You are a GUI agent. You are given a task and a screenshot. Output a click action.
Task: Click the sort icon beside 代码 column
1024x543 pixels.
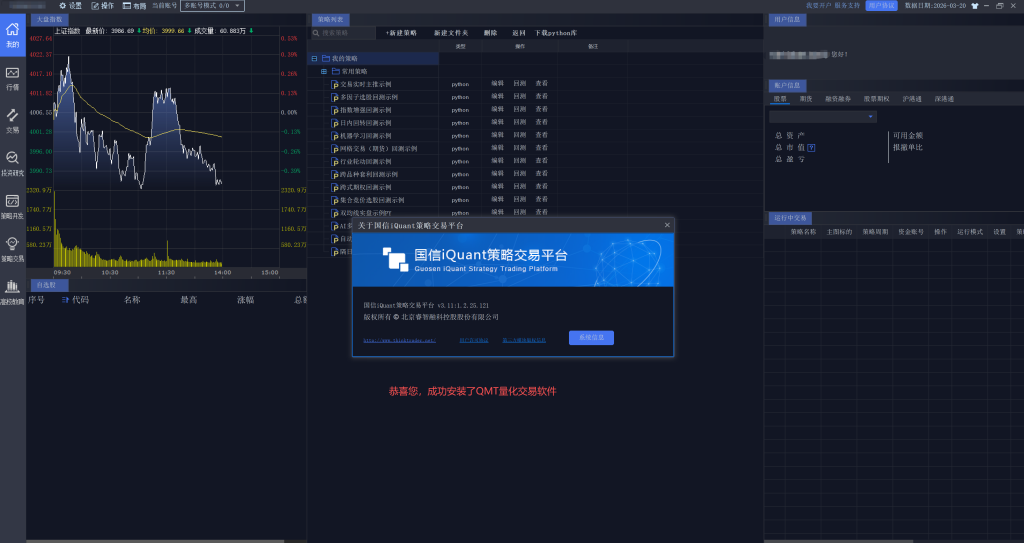(x=65, y=300)
